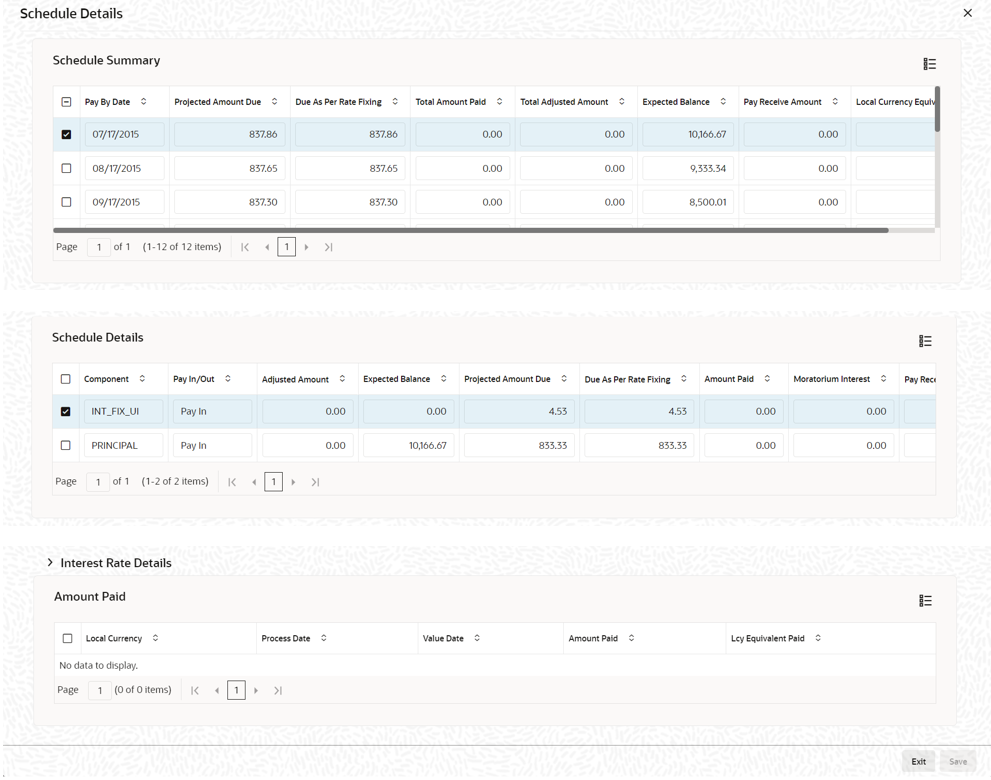Uncheck the 07/17/2015 schedule row
Image resolution: width=991 pixels, height=780 pixels.
(66, 135)
